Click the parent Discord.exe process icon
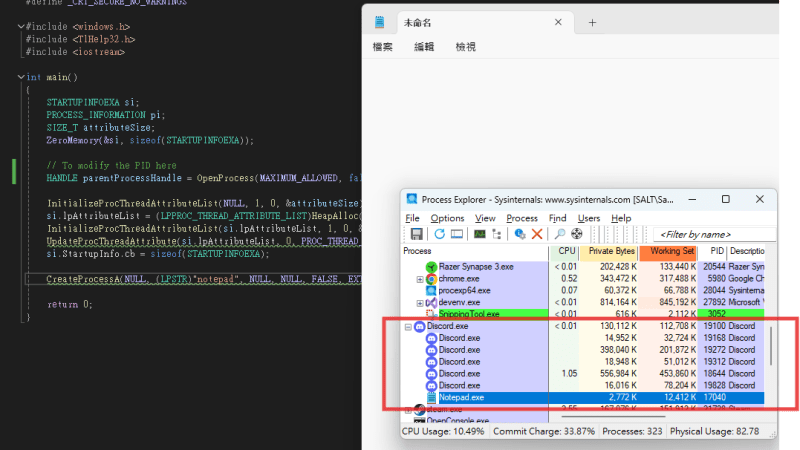 point(419,327)
